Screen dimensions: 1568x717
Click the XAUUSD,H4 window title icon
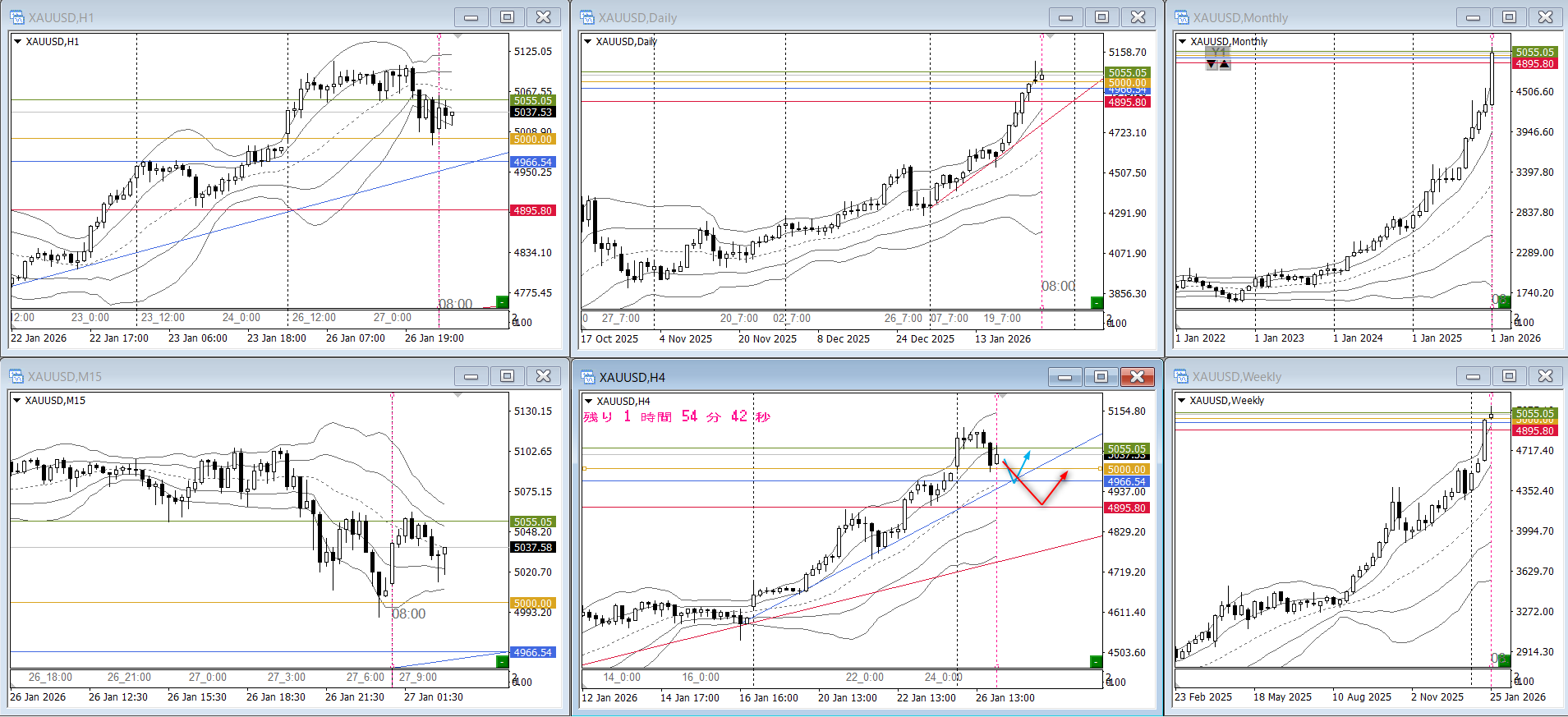pyautogui.click(x=587, y=377)
